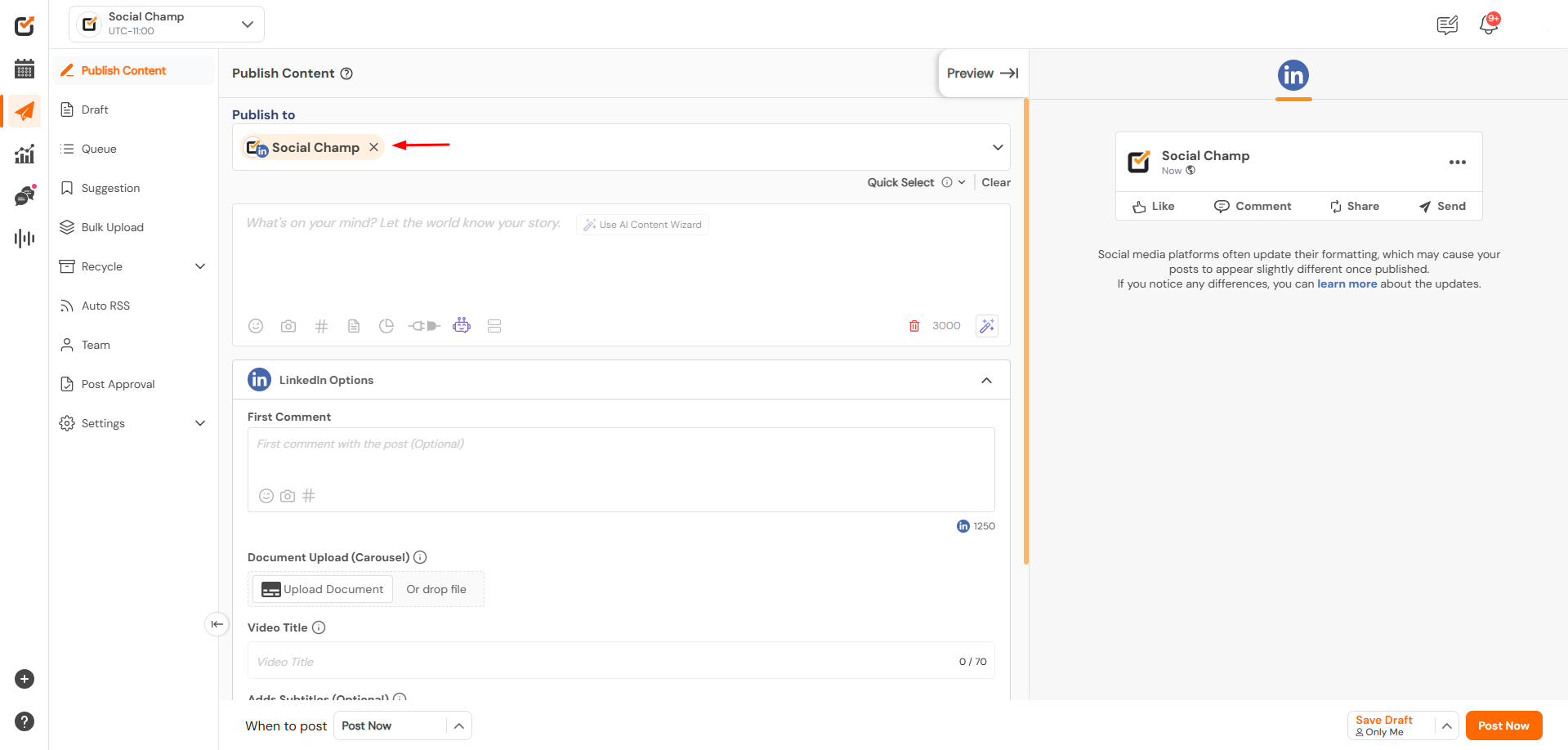Open the Quick Select dropdown
Viewport: 1568px width, 750px height.
click(x=916, y=183)
